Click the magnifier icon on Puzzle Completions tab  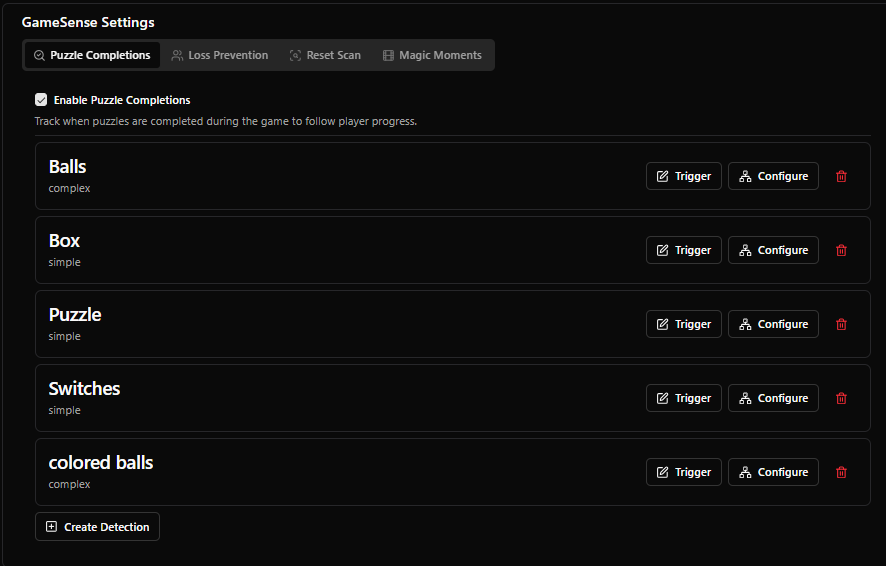pos(39,55)
